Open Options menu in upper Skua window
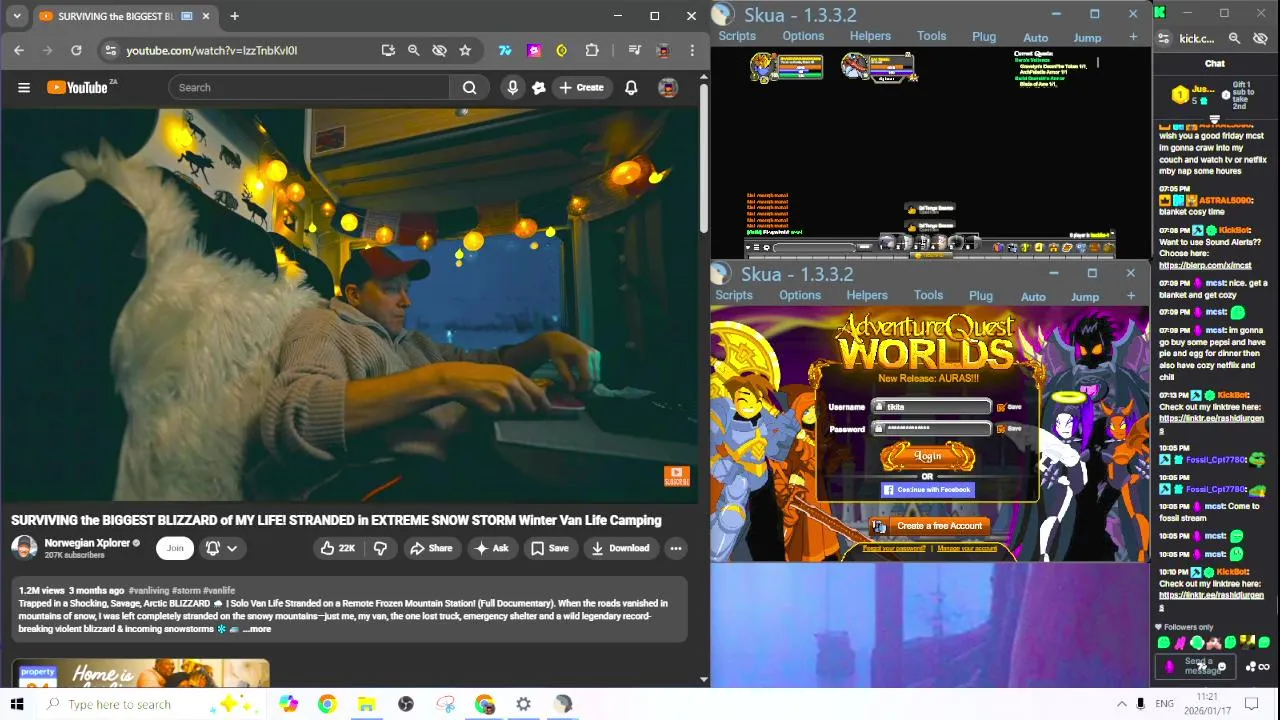The height and width of the screenshot is (720, 1280). click(x=803, y=36)
